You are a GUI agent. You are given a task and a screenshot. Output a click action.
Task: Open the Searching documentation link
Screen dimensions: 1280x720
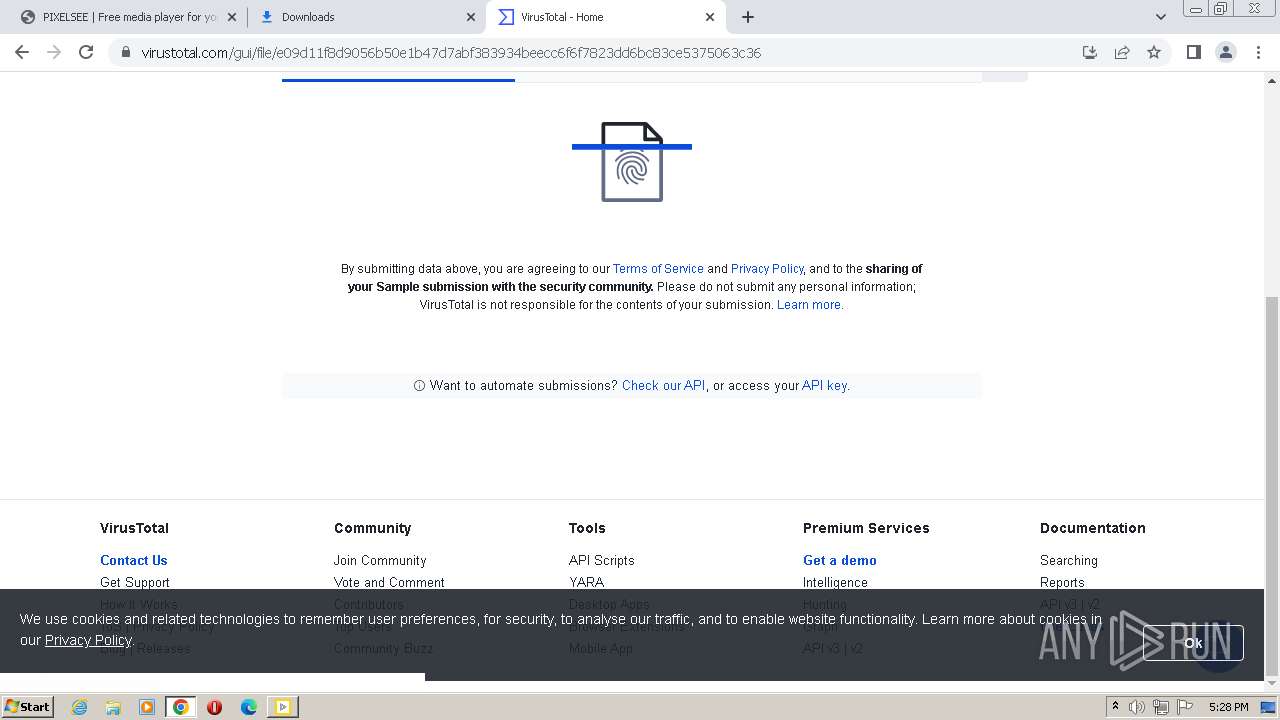(1068, 560)
